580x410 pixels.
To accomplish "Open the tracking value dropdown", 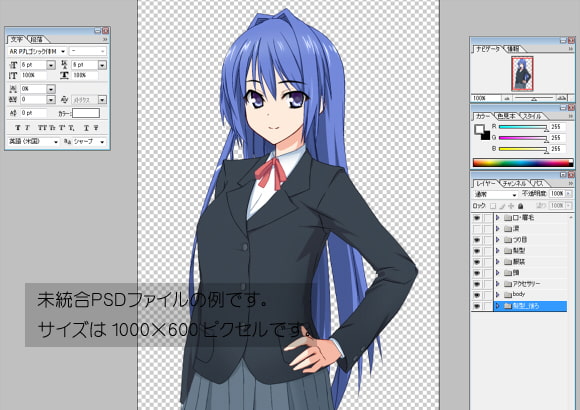I will click(51, 100).
